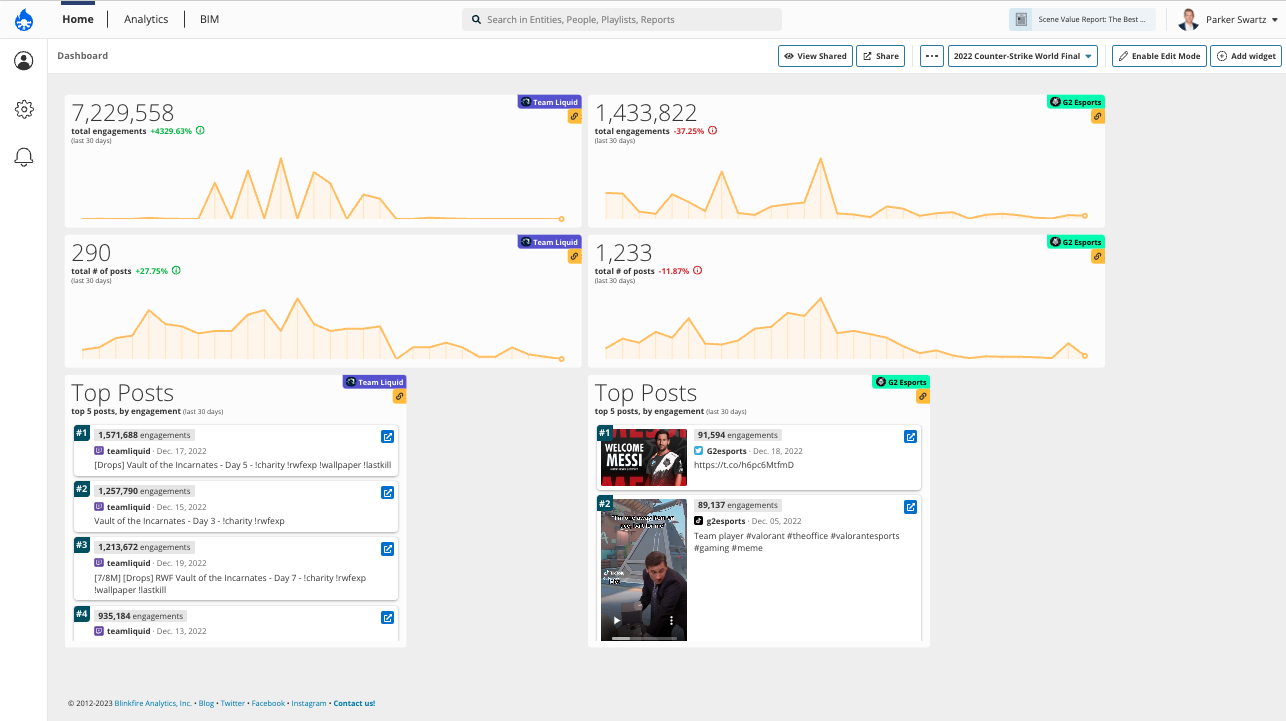This screenshot has height=721, width=1286.
Task: Open the three-dots more options button
Action: [932, 56]
